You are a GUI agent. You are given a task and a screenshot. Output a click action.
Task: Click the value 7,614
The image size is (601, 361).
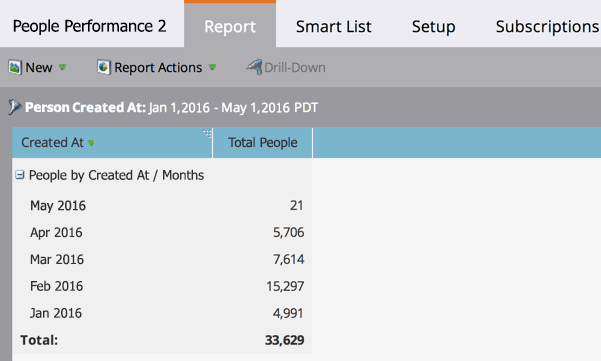[x=289, y=259]
